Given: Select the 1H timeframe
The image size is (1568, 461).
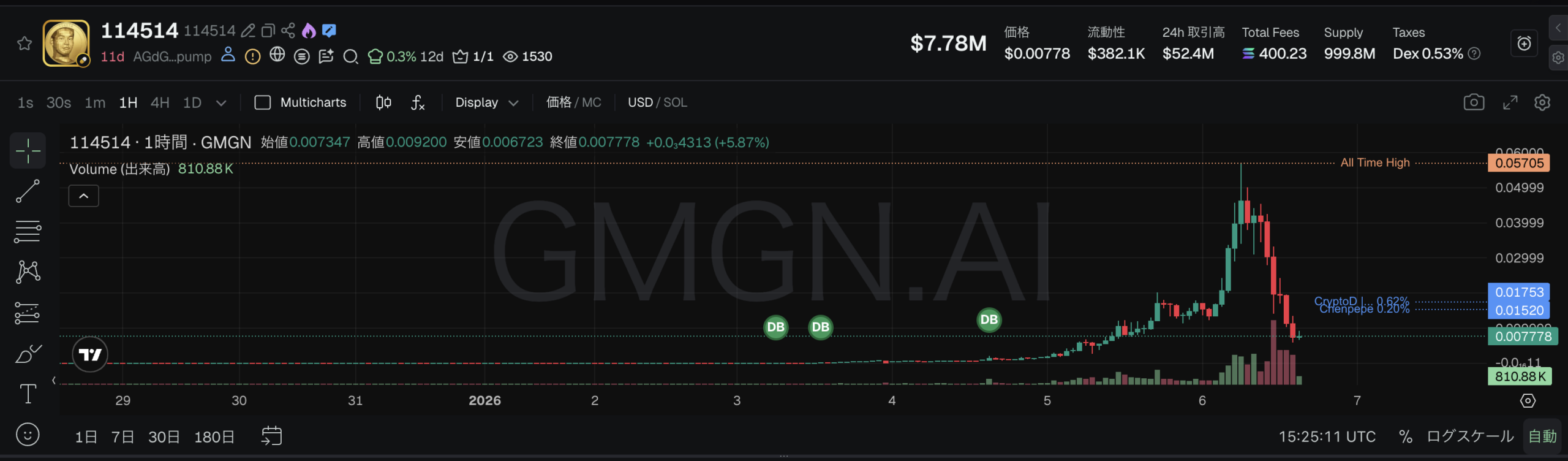Looking at the screenshot, I should 128,102.
